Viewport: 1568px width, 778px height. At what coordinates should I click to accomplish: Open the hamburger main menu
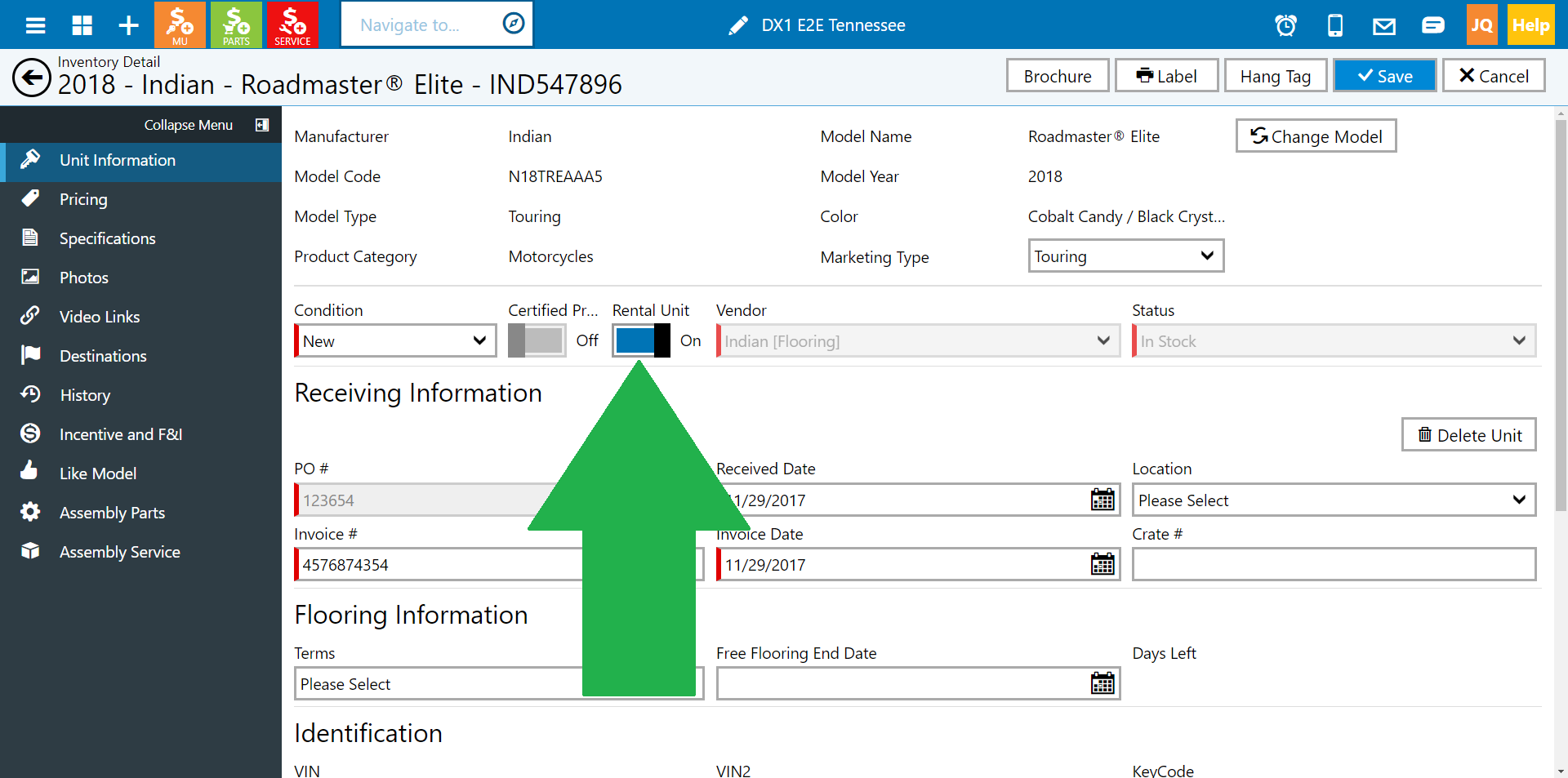click(35, 25)
